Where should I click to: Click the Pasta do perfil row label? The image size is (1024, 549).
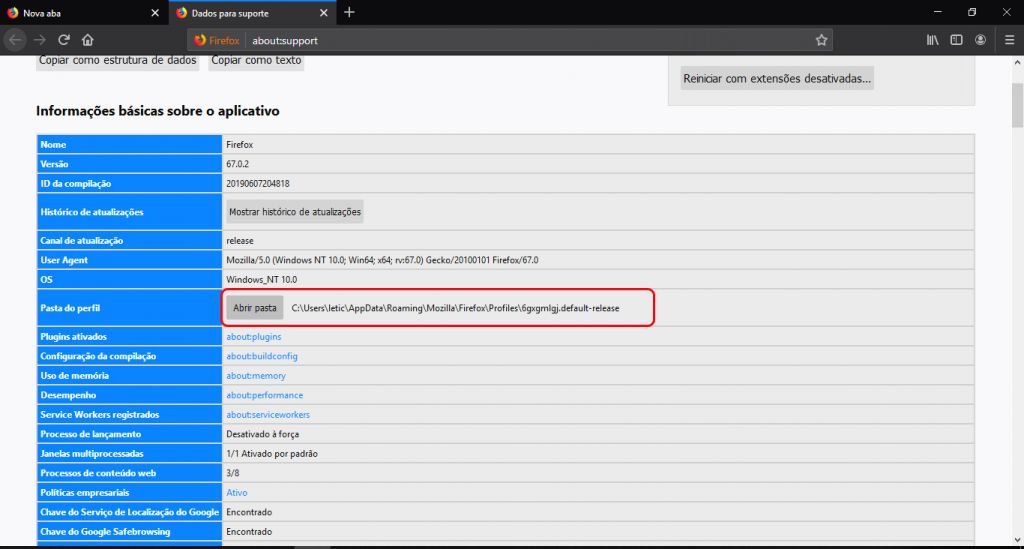[x=70, y=308]
